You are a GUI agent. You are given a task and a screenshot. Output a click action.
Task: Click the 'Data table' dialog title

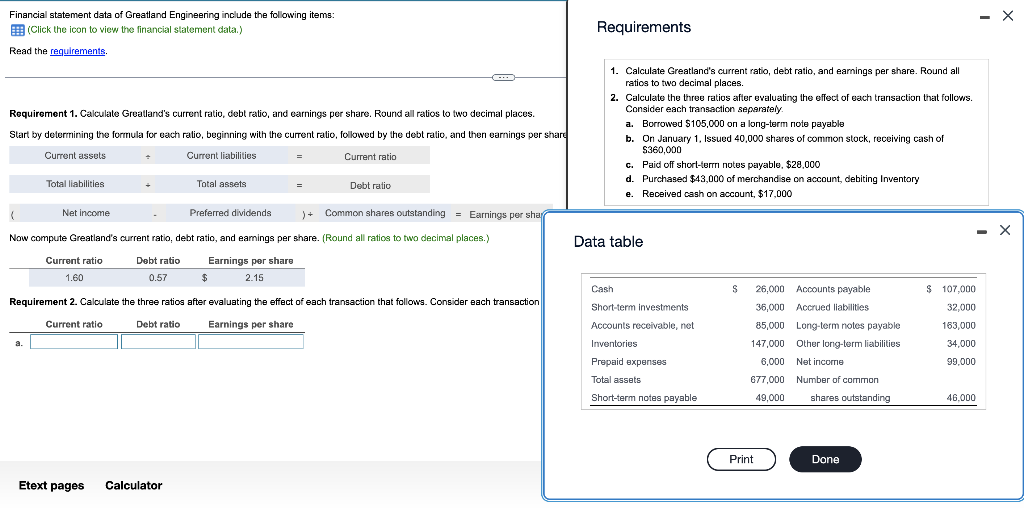[608, 242]
